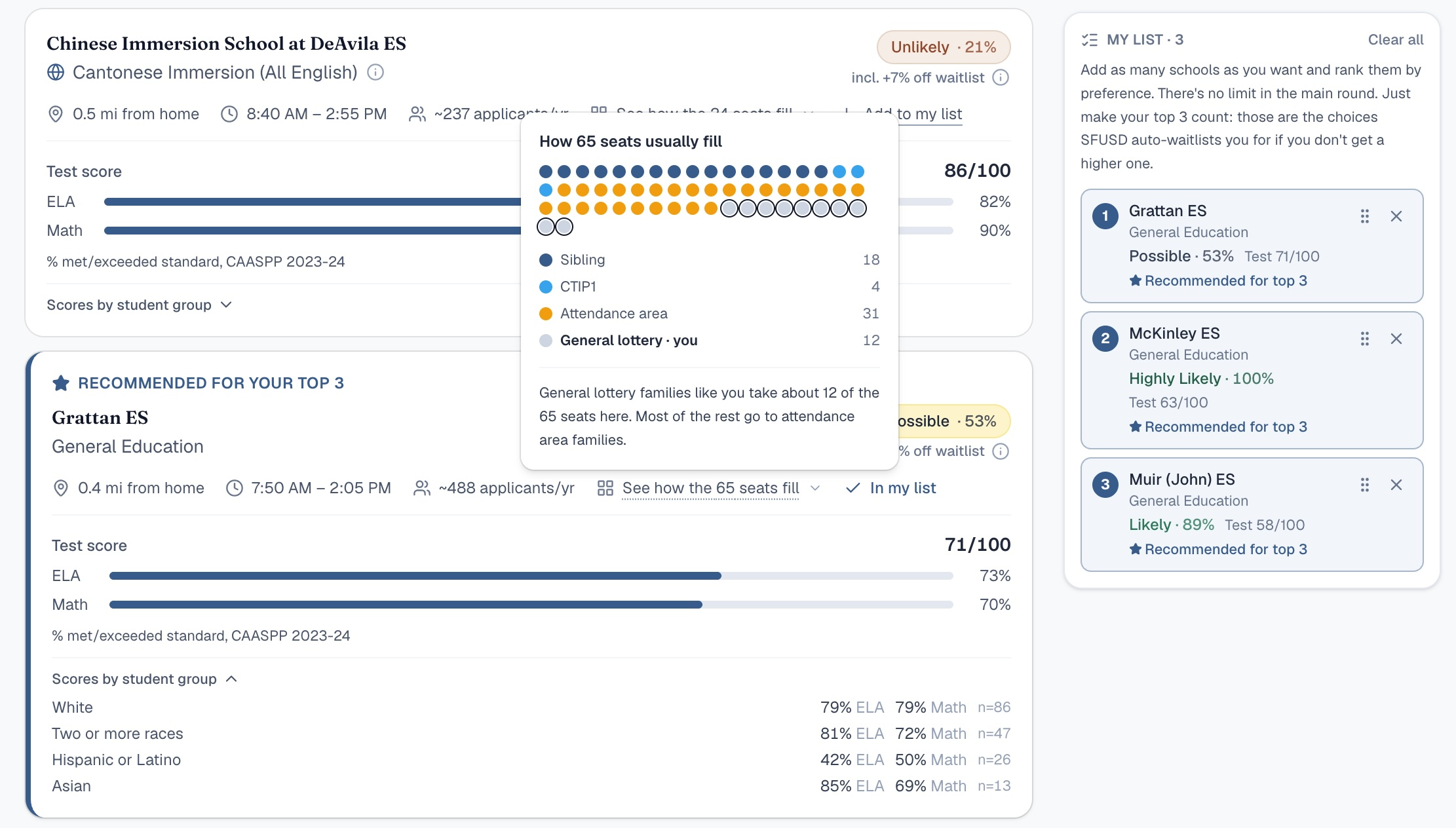
Task: Click the Asian student group row
Action: (531, 786)
